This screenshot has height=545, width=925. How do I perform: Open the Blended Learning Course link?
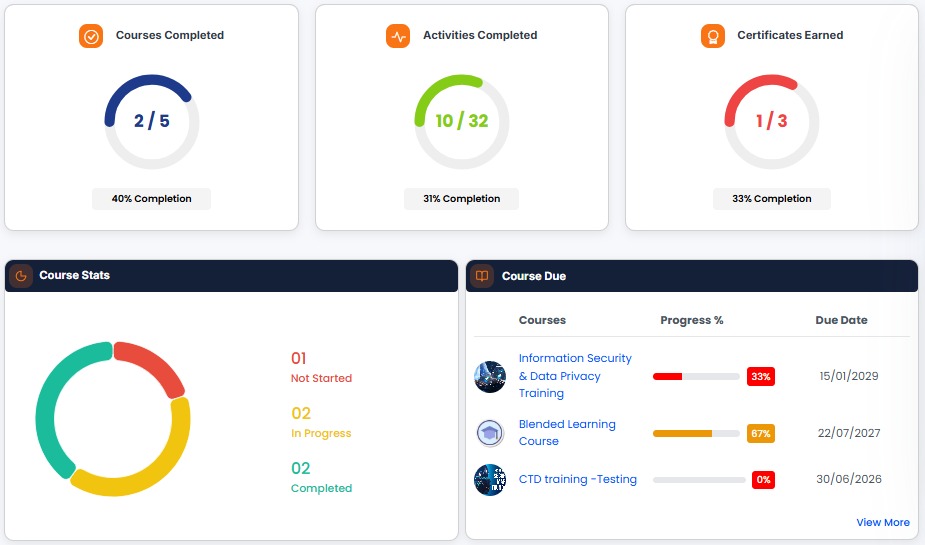pos(567,432)
